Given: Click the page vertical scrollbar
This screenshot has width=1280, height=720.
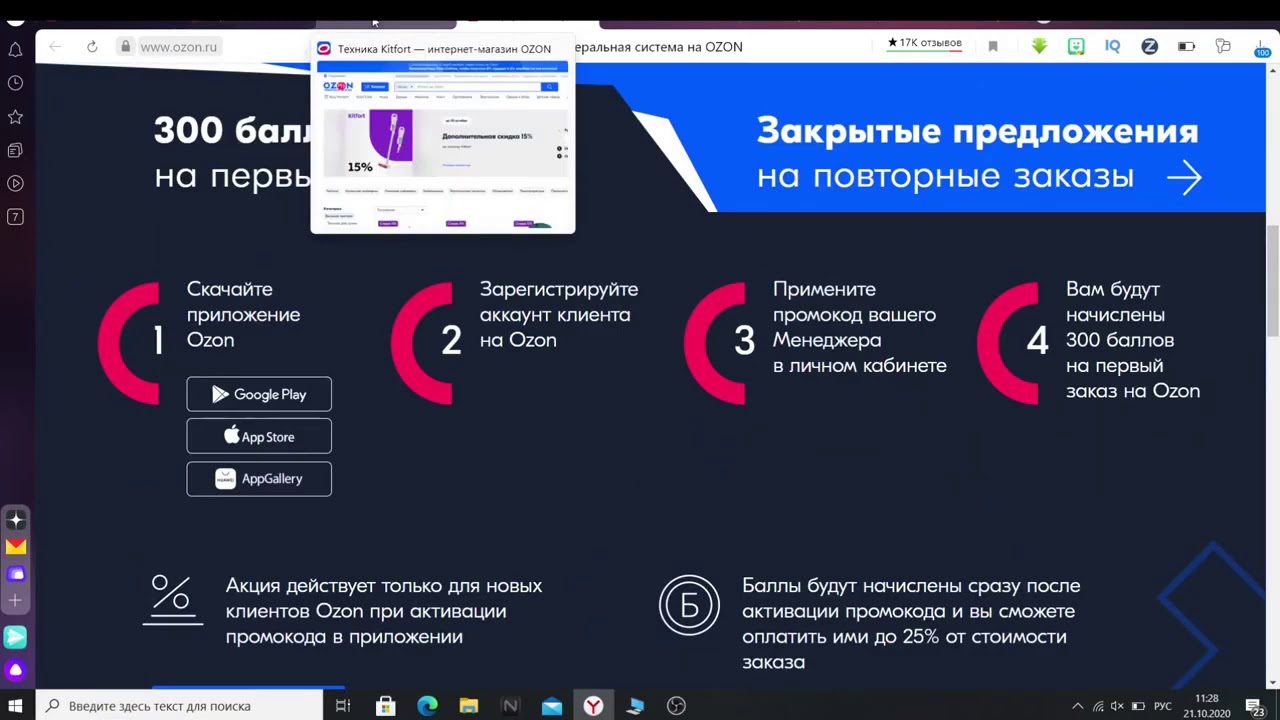Looking at the screenshot, I should pos(1272,282).
